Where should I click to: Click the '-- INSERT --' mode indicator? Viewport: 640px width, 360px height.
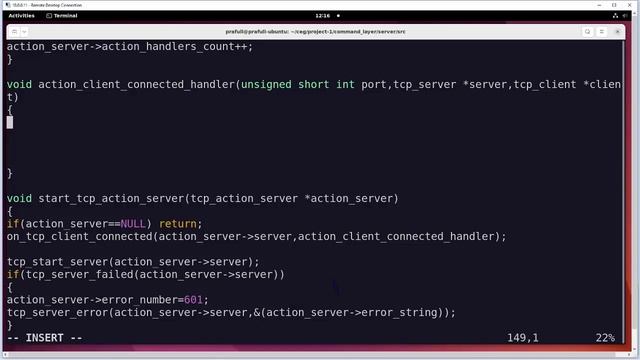click(x=44, y=338)
